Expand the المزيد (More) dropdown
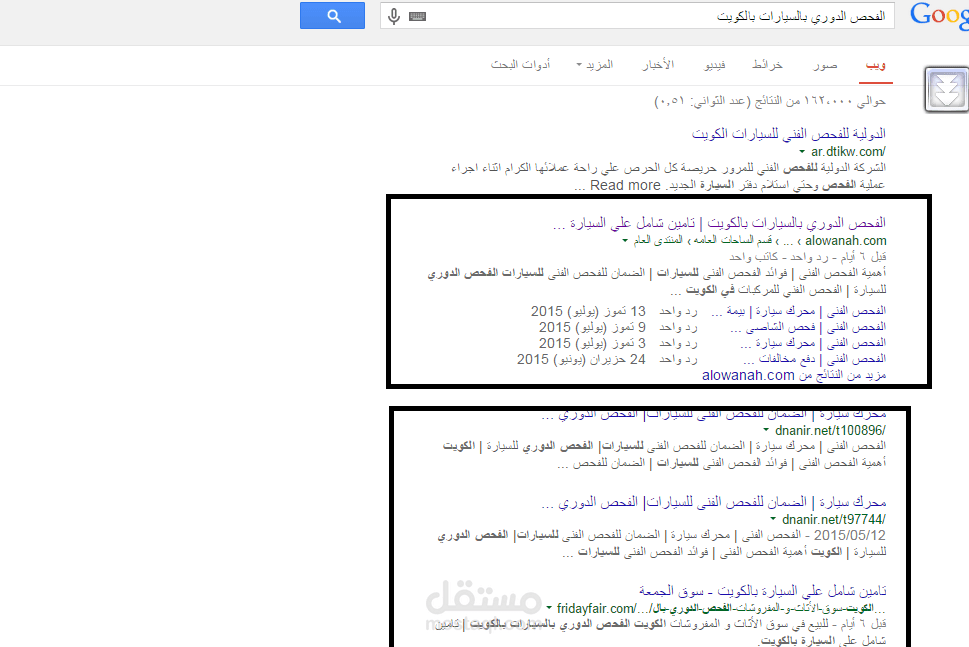This screenshot has height=647, width=969. coord(595,65)
